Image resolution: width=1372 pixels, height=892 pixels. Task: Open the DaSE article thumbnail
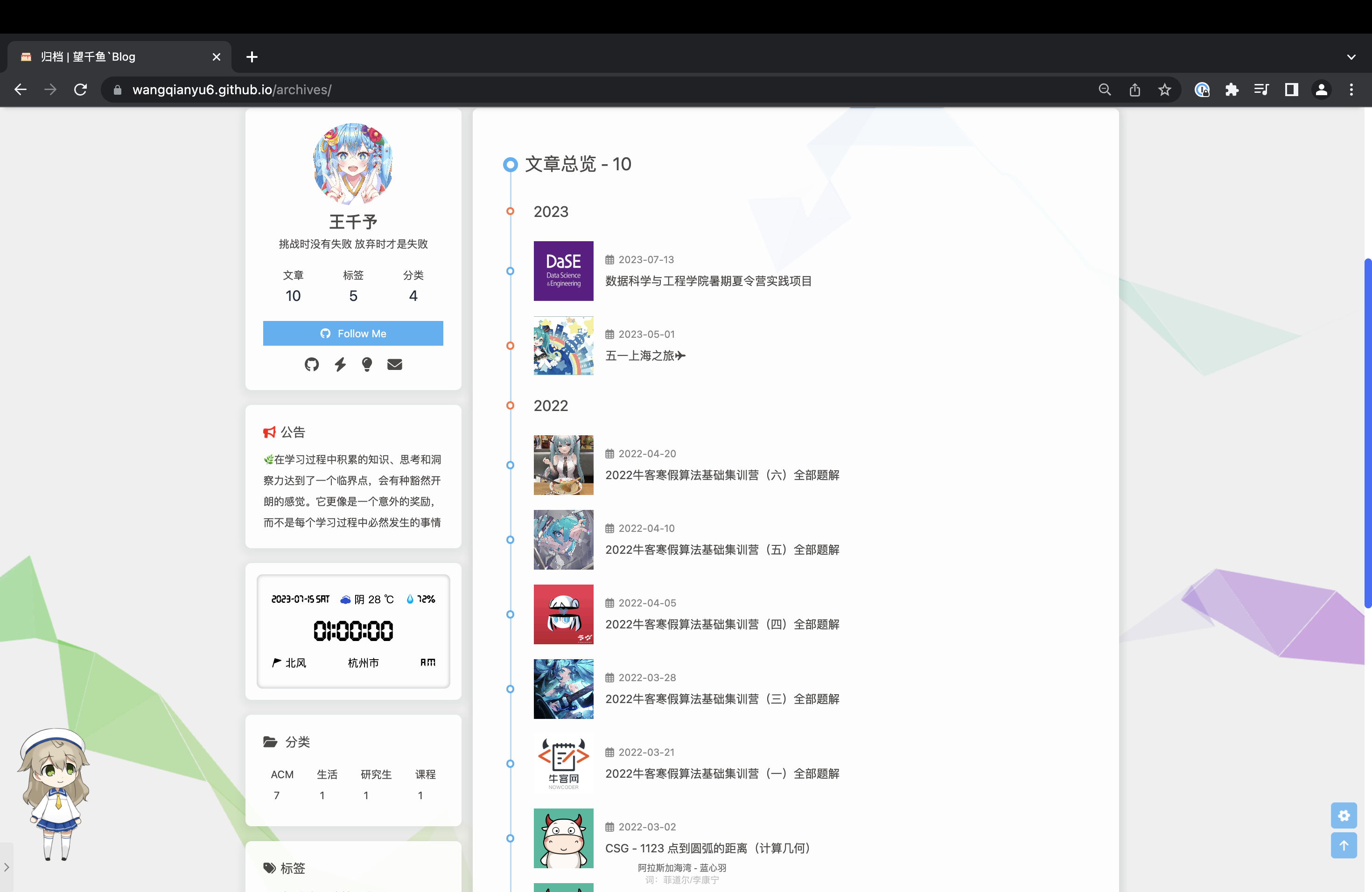pyautogui.click(x=563, y=271)
